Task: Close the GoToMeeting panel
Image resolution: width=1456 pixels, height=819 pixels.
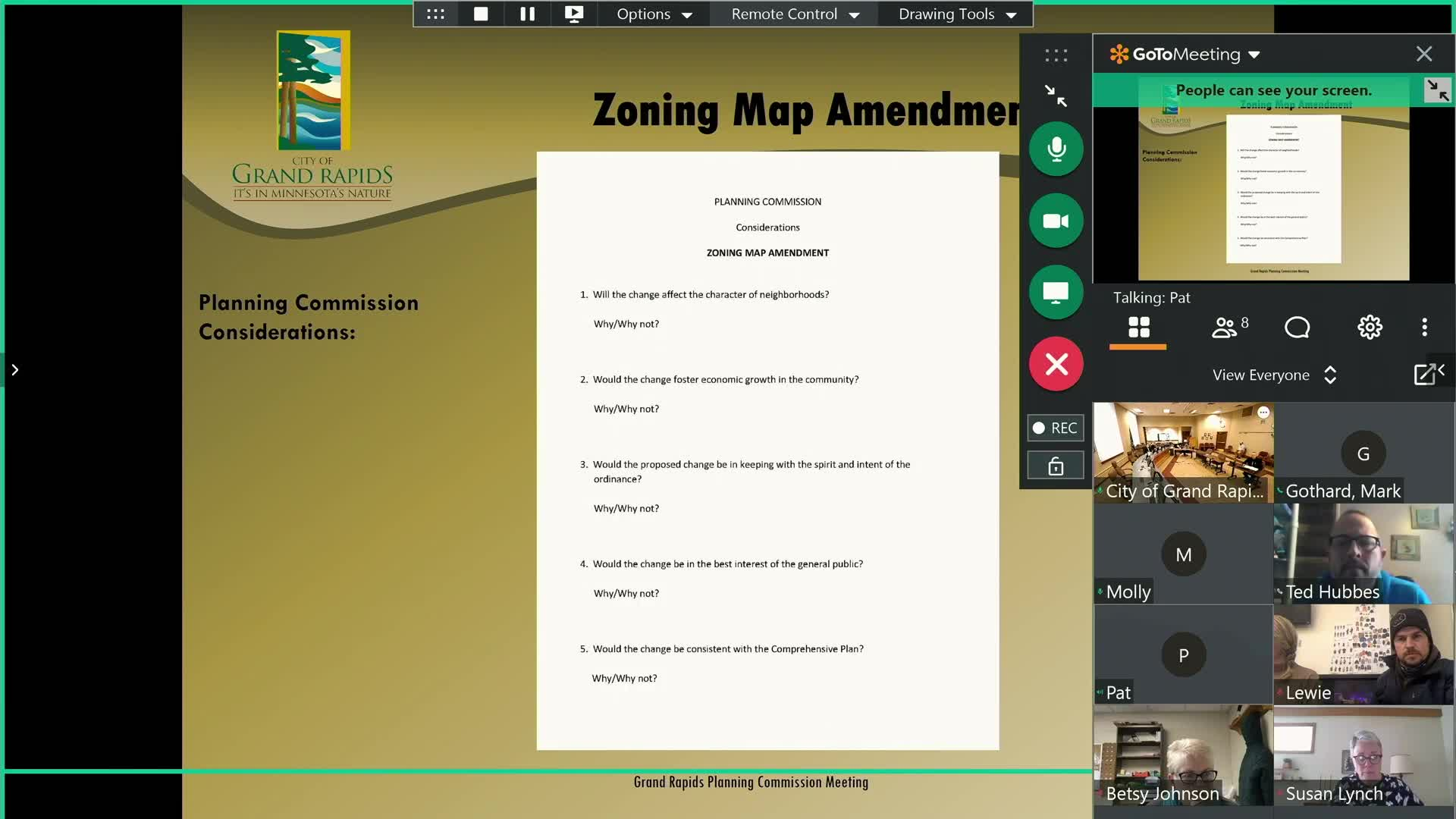Action: tap(1424, 54)
